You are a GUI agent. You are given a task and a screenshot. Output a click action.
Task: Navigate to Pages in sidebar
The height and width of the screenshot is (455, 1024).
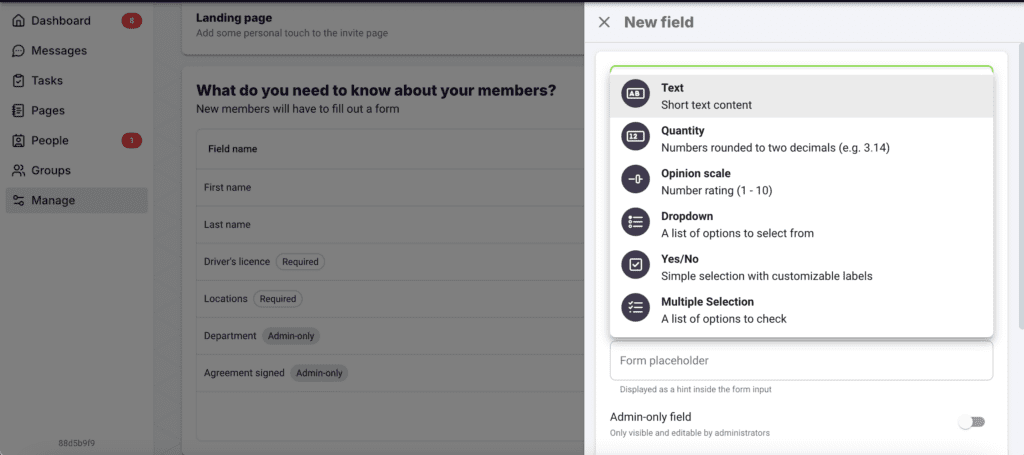point(50,111)
